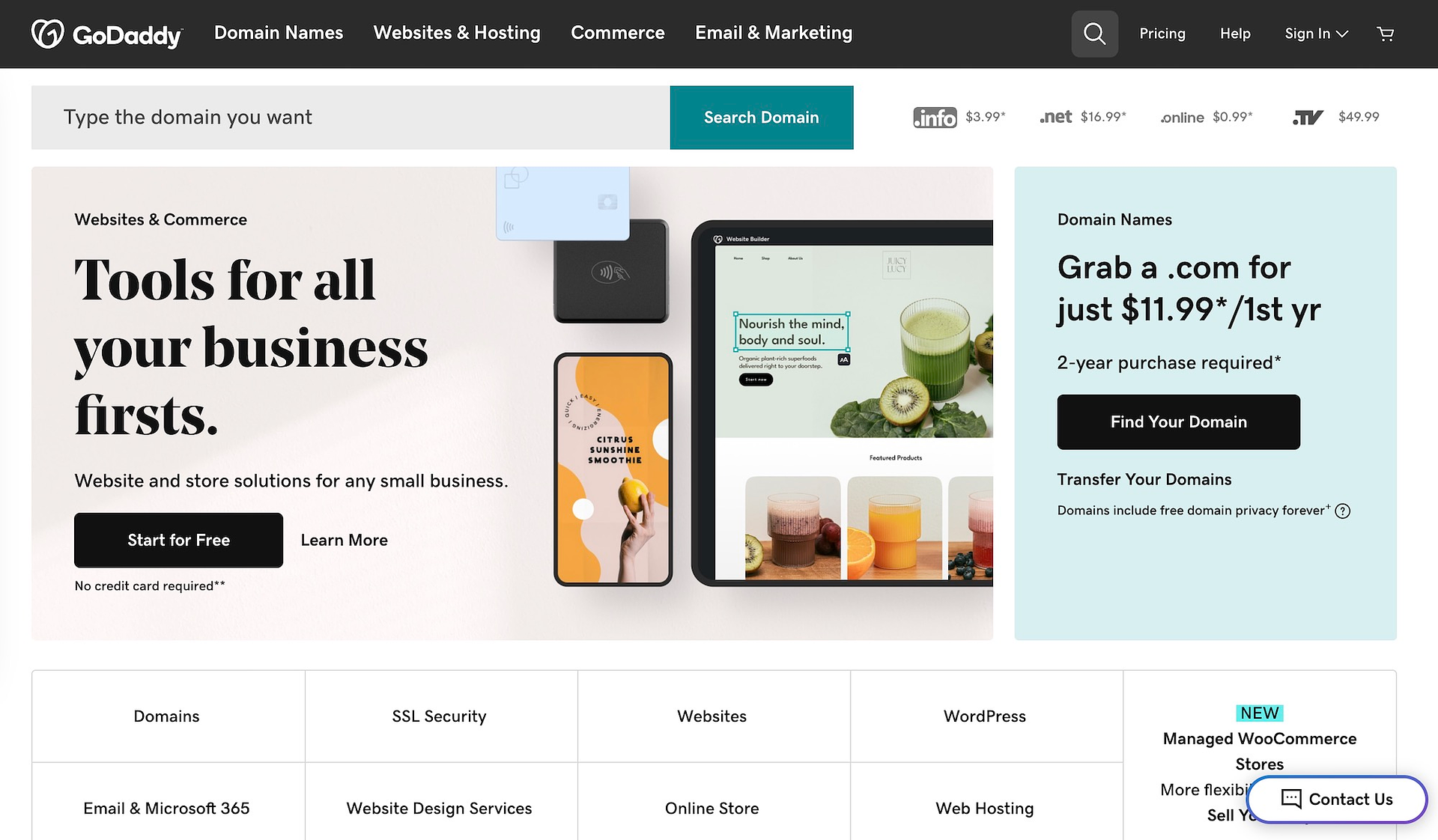Image resolution: width=1438 pixels, height=840 pixels.
Task: Click the search magnifier icon
Action: point(1094,33)
